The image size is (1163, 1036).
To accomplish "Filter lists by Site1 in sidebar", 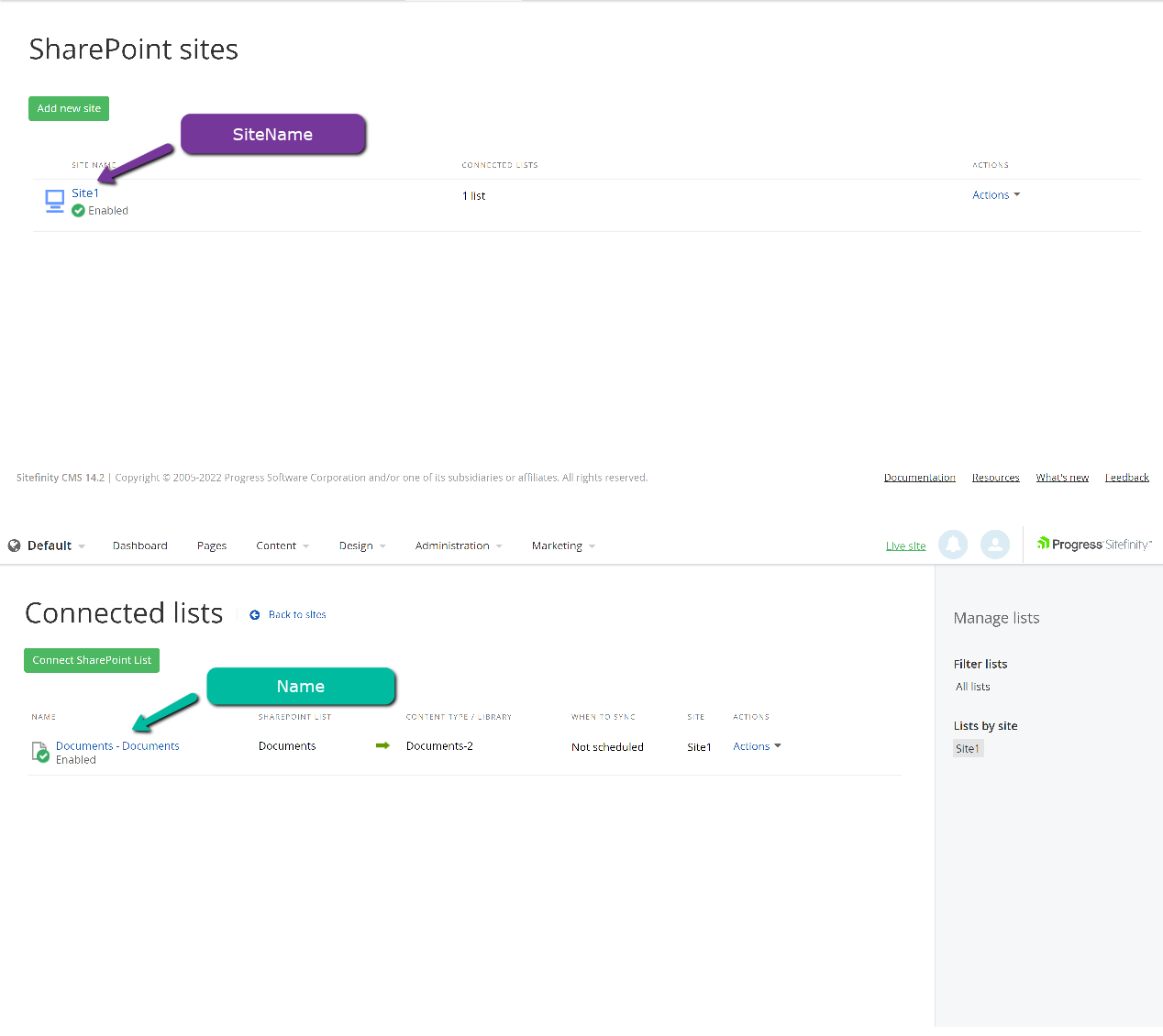I will (968, 749).
